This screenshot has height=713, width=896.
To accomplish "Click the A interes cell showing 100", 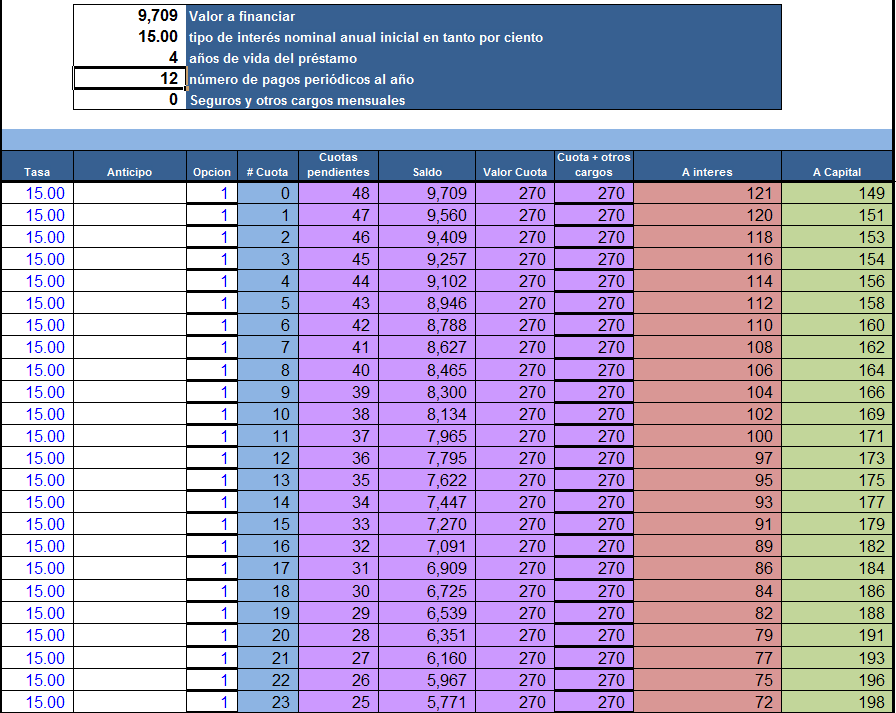I will (x=707, y=436).
